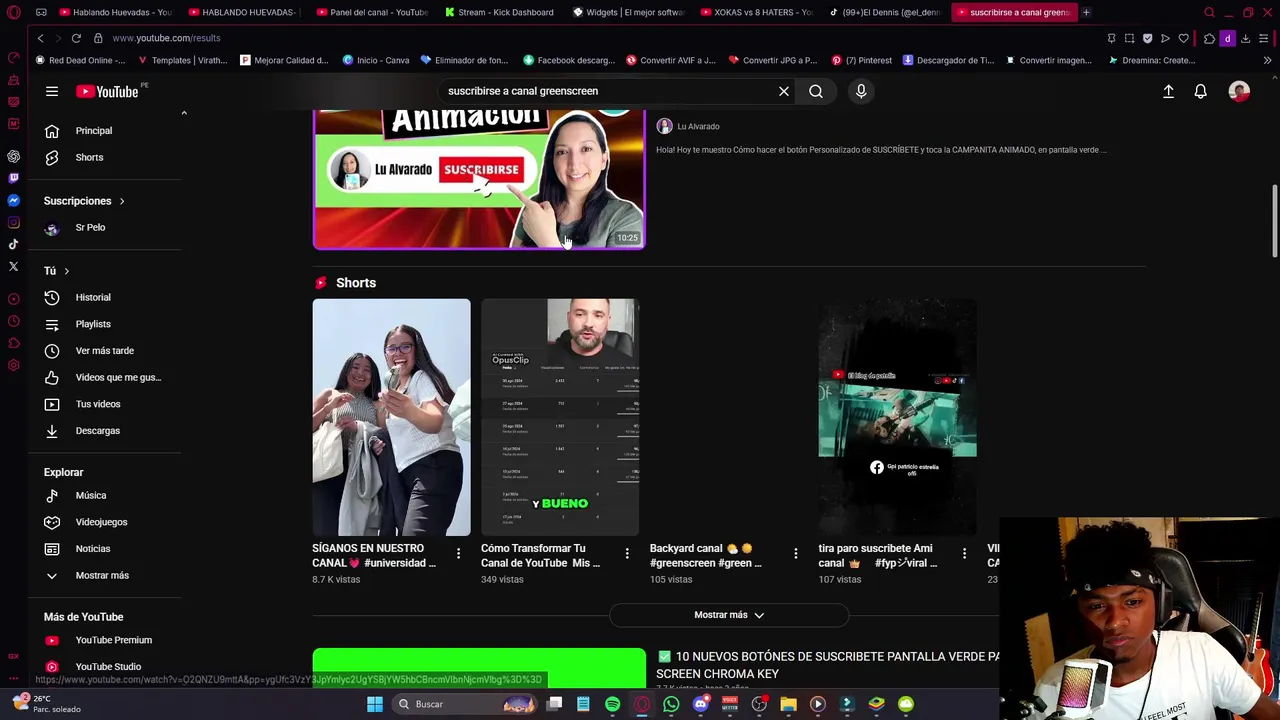Open TikTok in Opera sidebar
The width and height of the screenshot is (1280, 720).
point(13,244)
